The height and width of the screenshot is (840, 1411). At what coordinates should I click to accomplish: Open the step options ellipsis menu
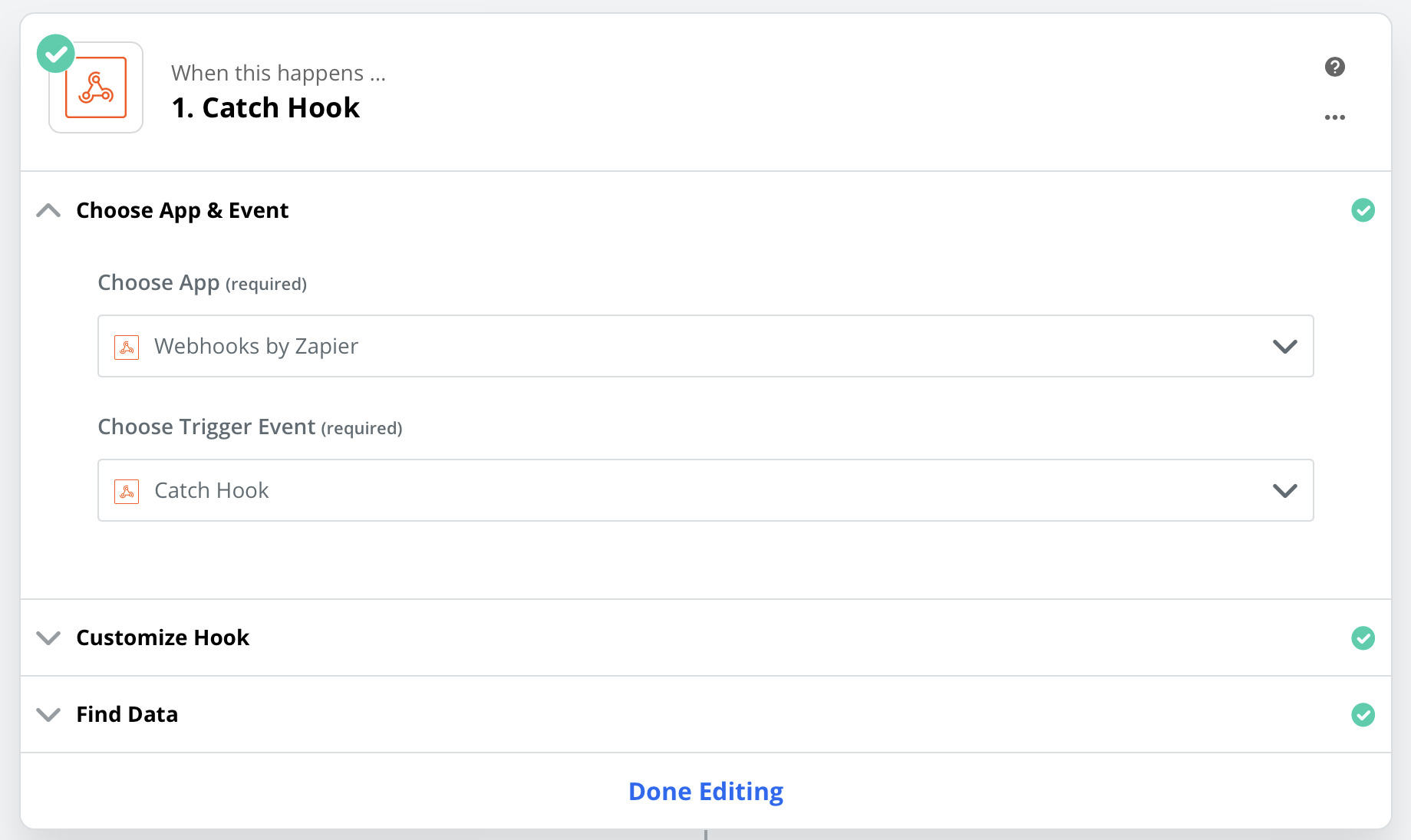(x=1335, y=117)
